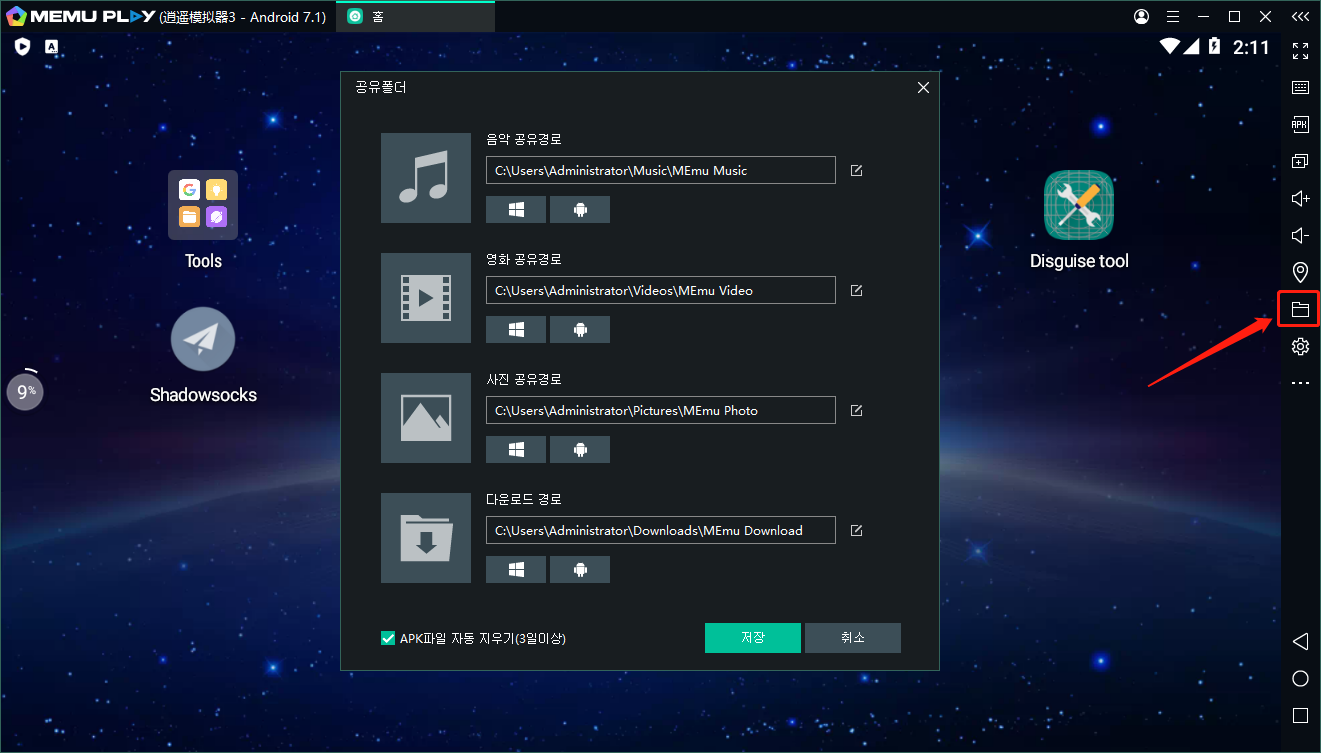Screen dimensions: 1321x753
Task: Uncheck the APK 파일 자동 지우기 checkbox
Action: point(387,638)
